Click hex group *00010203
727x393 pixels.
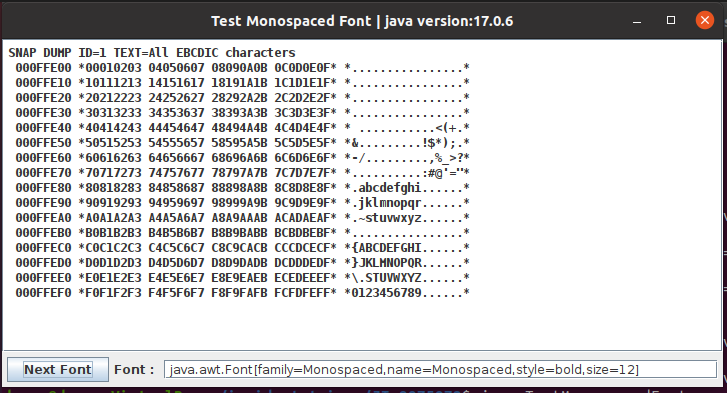[x=110, y=68]
